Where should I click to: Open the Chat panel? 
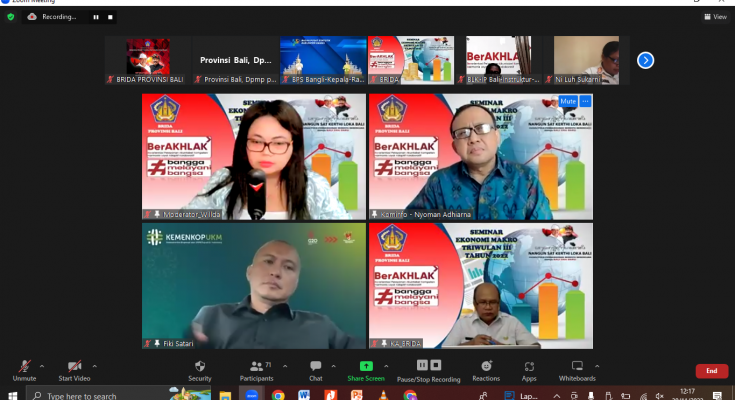[315, 371]
